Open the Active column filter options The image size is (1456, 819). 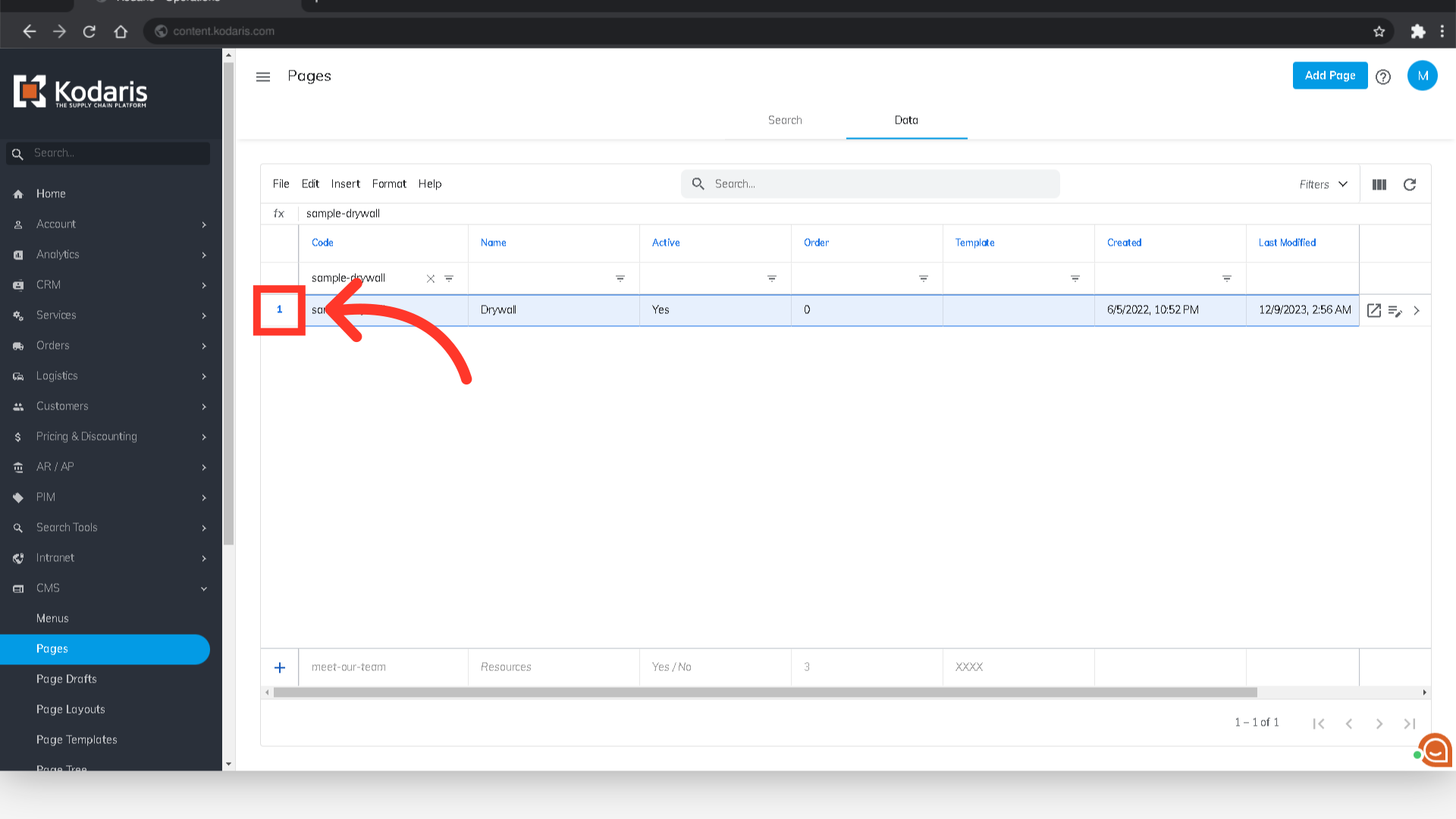[772, 279]
